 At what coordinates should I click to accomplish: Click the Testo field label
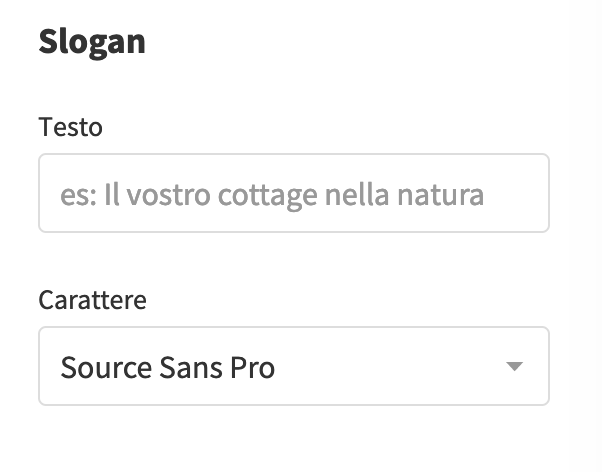click(x=71, y=127)
